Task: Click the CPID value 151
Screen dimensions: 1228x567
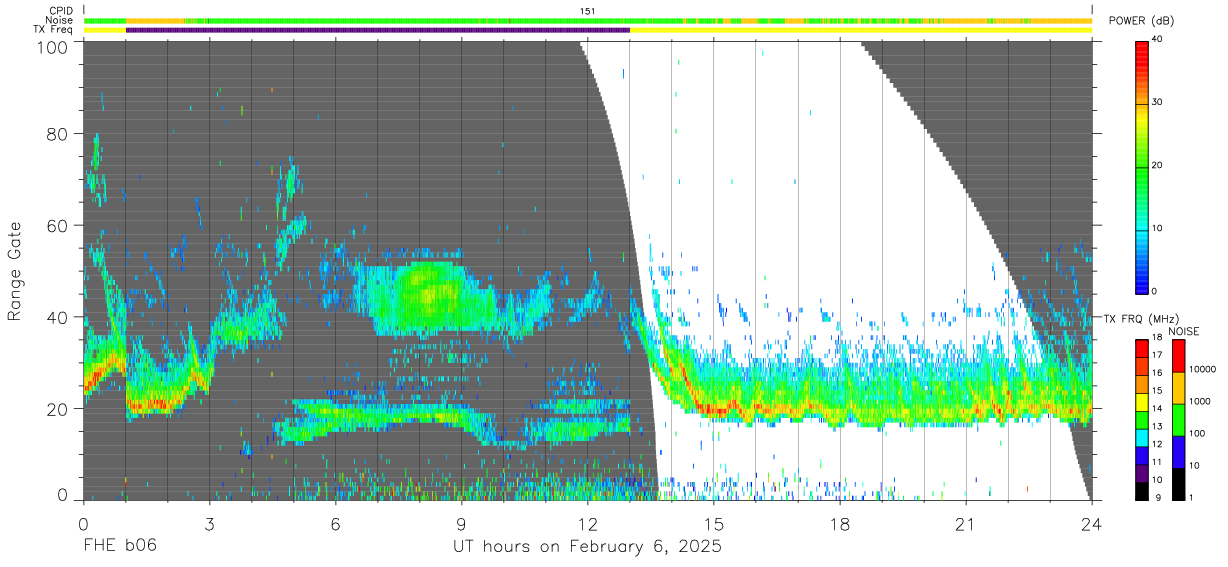Action: [588, 11]
